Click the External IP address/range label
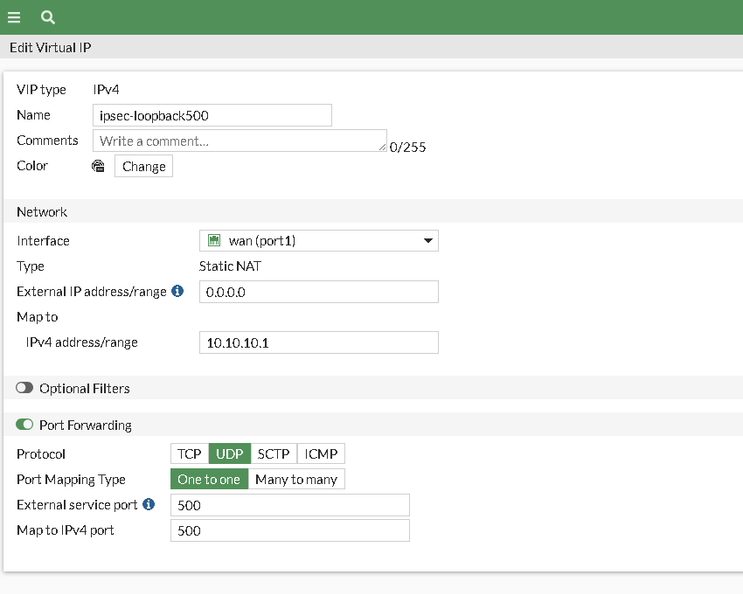This screenshot has width=743, height=594. tap(91, 291)
